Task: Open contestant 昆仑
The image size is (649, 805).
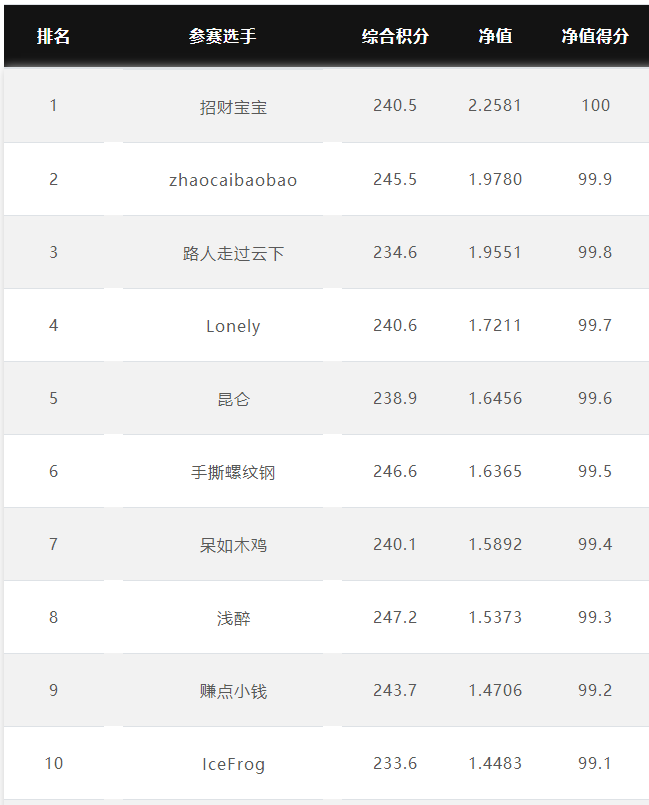Action: [x=233, y=399]
